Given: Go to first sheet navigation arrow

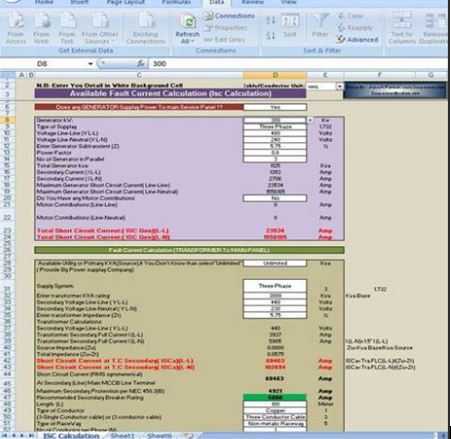Looking at the screenshot, I should click(5, 435).
